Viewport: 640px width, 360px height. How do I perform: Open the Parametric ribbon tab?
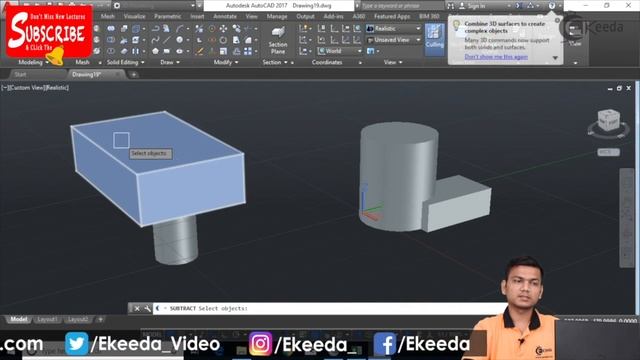pos(167,16)
